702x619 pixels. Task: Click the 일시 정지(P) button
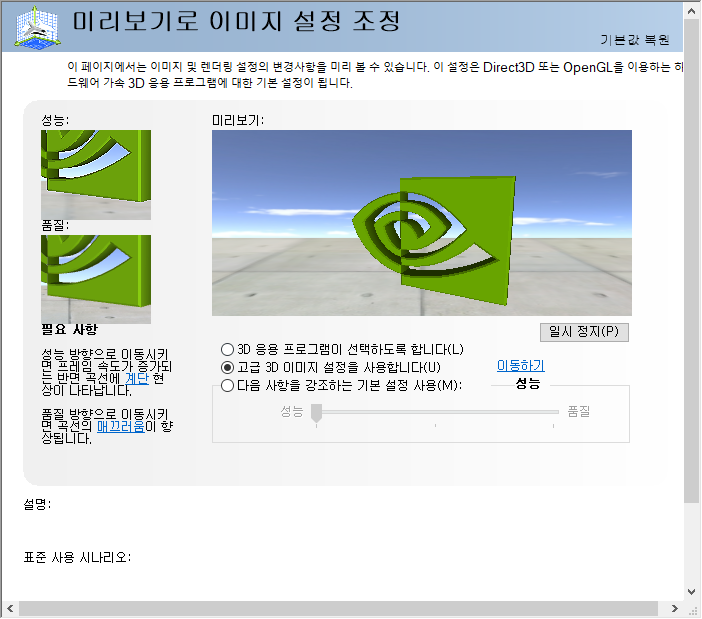584,332
